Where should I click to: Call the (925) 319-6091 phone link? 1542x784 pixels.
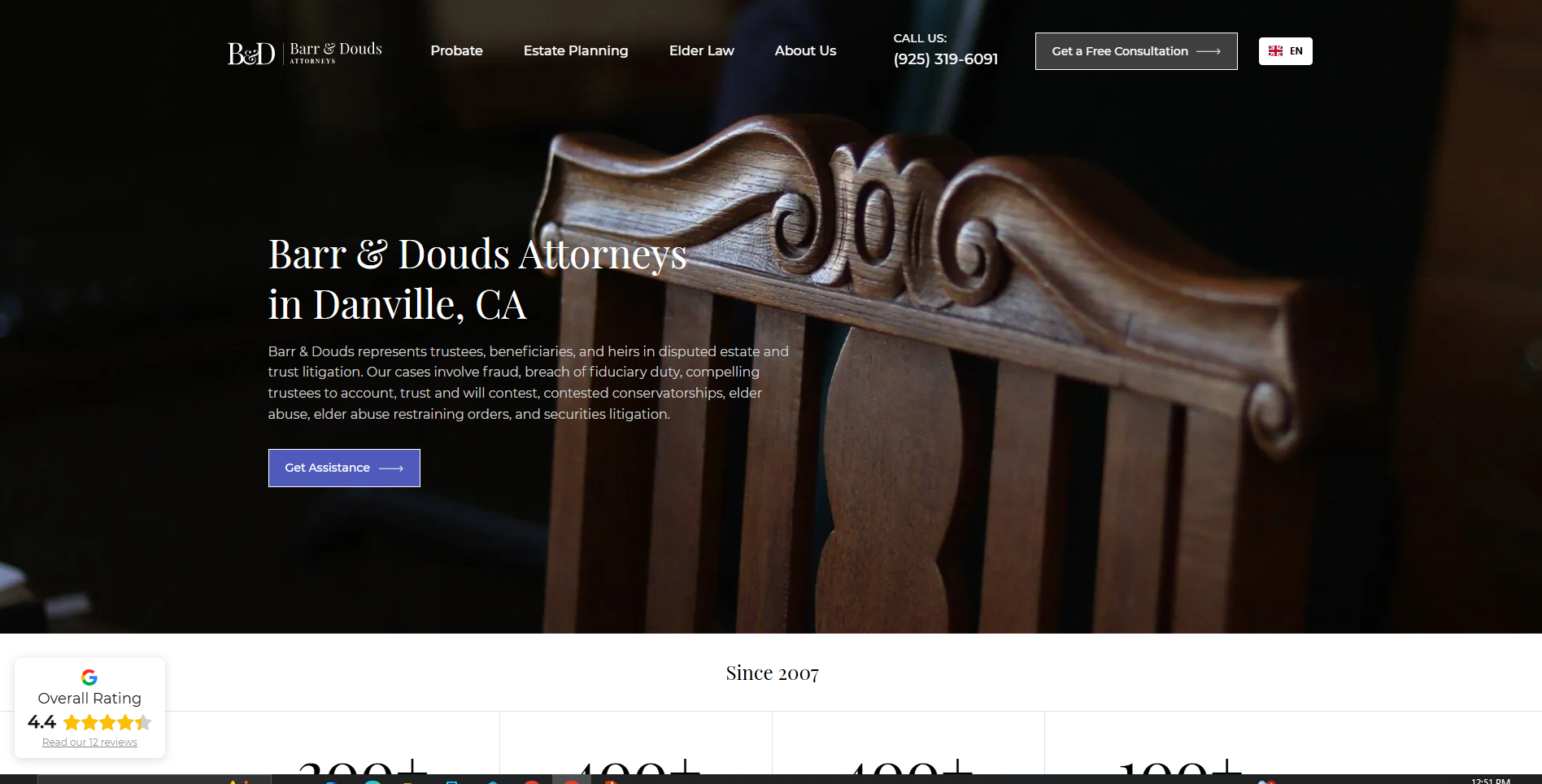945,59
